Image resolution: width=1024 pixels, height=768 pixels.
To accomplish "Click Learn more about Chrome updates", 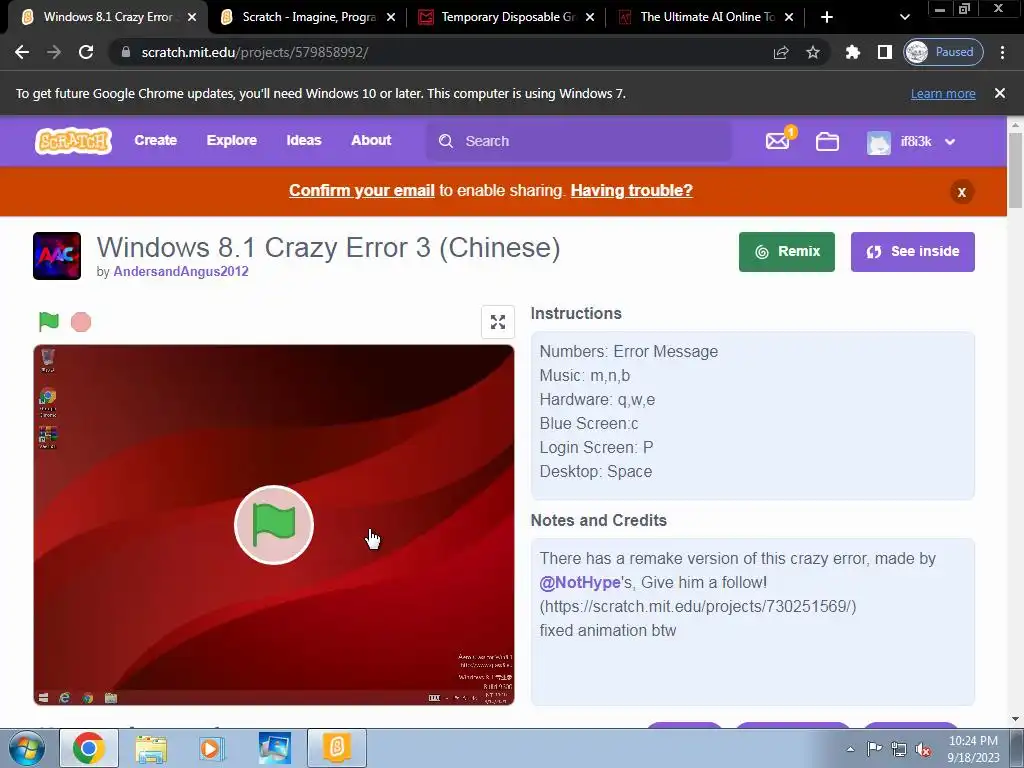I will point(943,93).
